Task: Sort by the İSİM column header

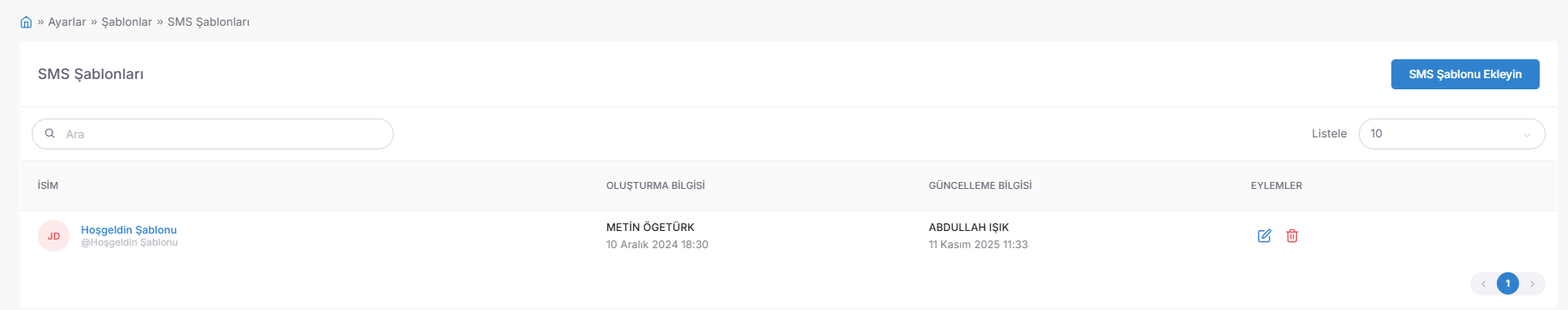Action: click(48, 185)
